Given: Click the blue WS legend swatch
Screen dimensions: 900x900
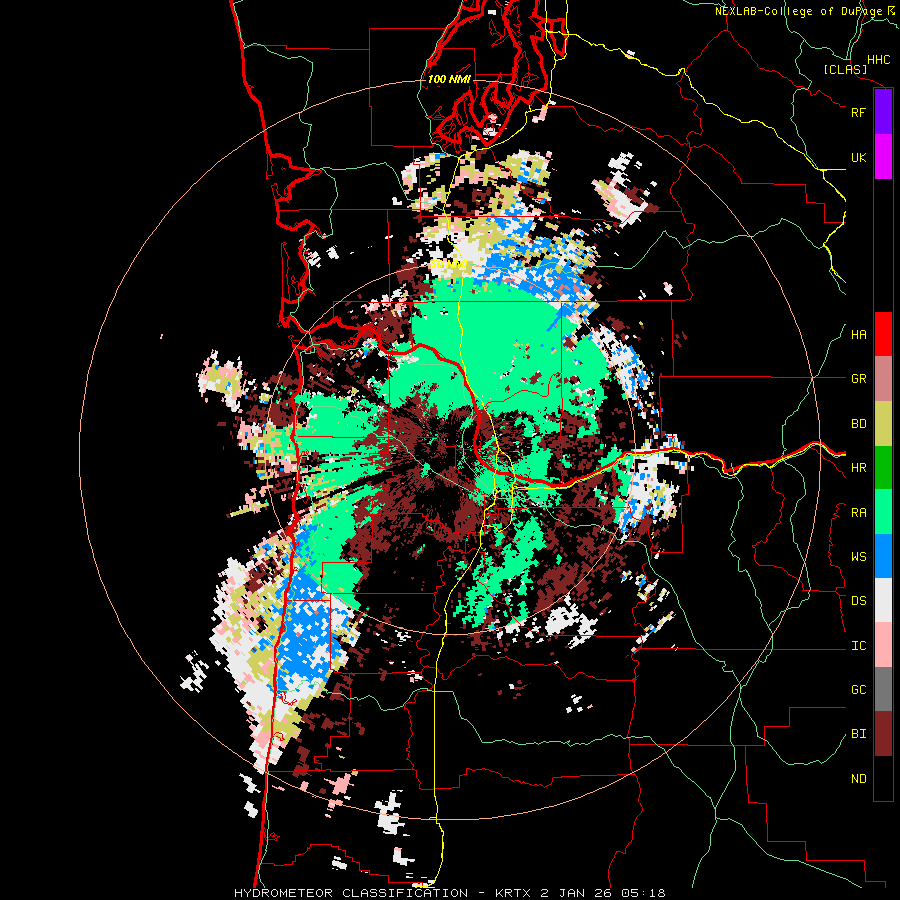Looking at the screenshot, I should [x=883, y=556].
